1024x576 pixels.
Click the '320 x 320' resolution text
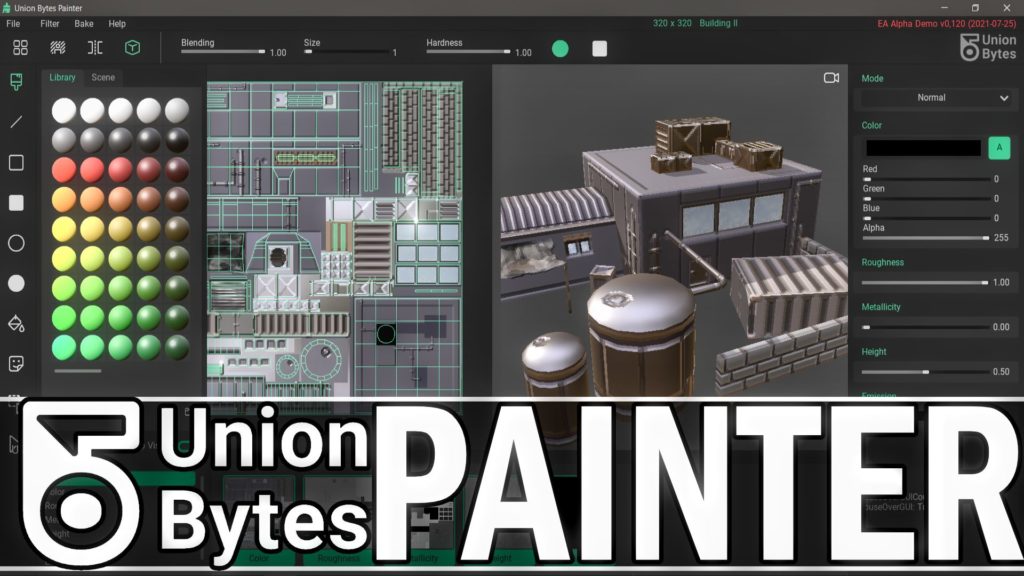pyautogui.click(x=672, y=23)
